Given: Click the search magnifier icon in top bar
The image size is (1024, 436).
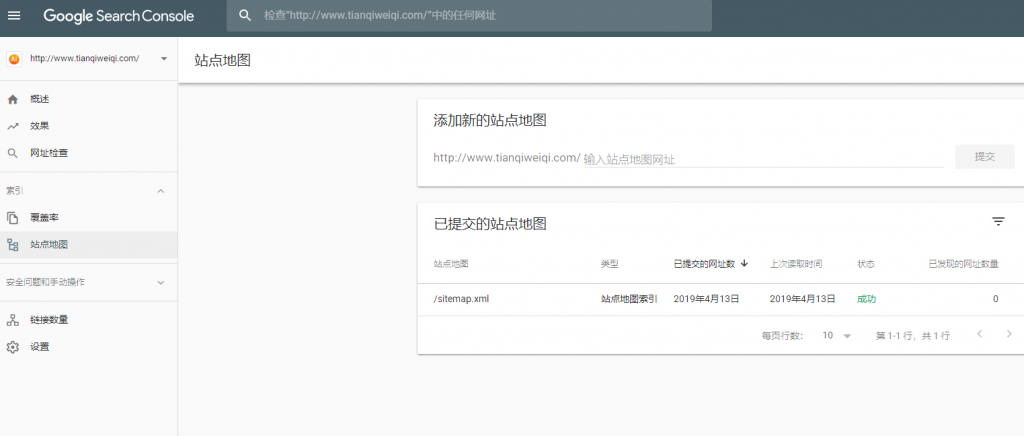Looking at the screenshot, I should (x=245, y=16).
